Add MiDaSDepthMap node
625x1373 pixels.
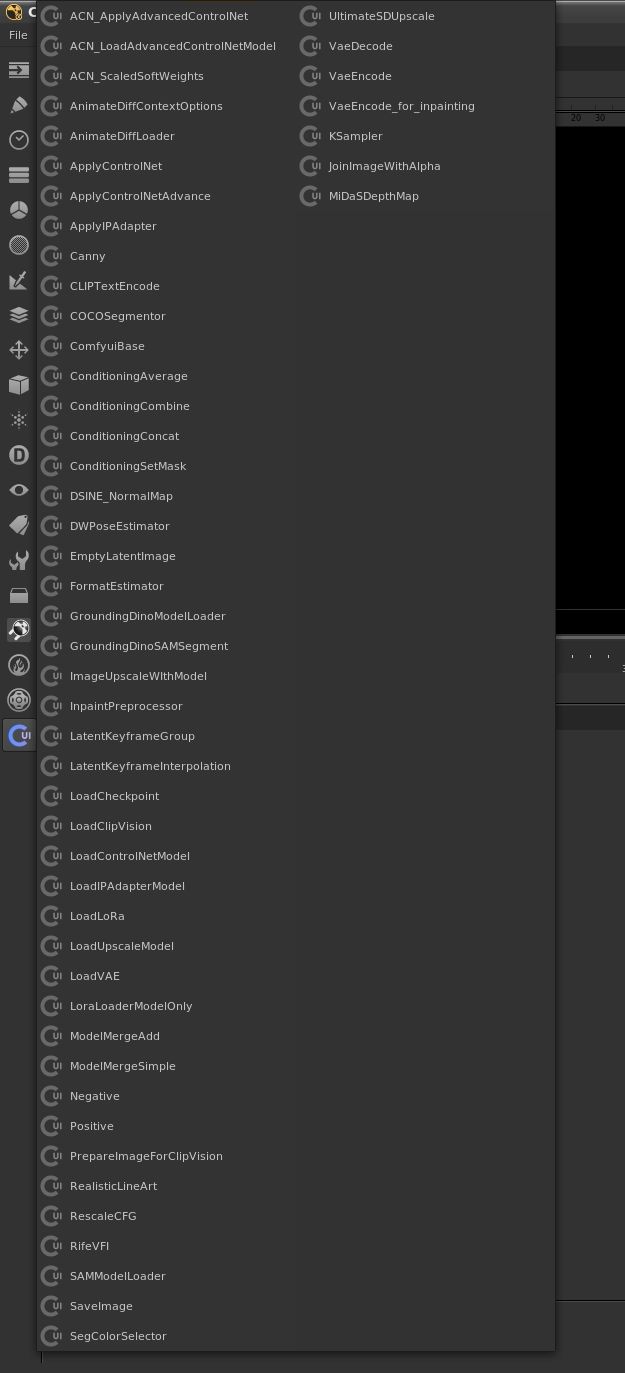(373, 196)
